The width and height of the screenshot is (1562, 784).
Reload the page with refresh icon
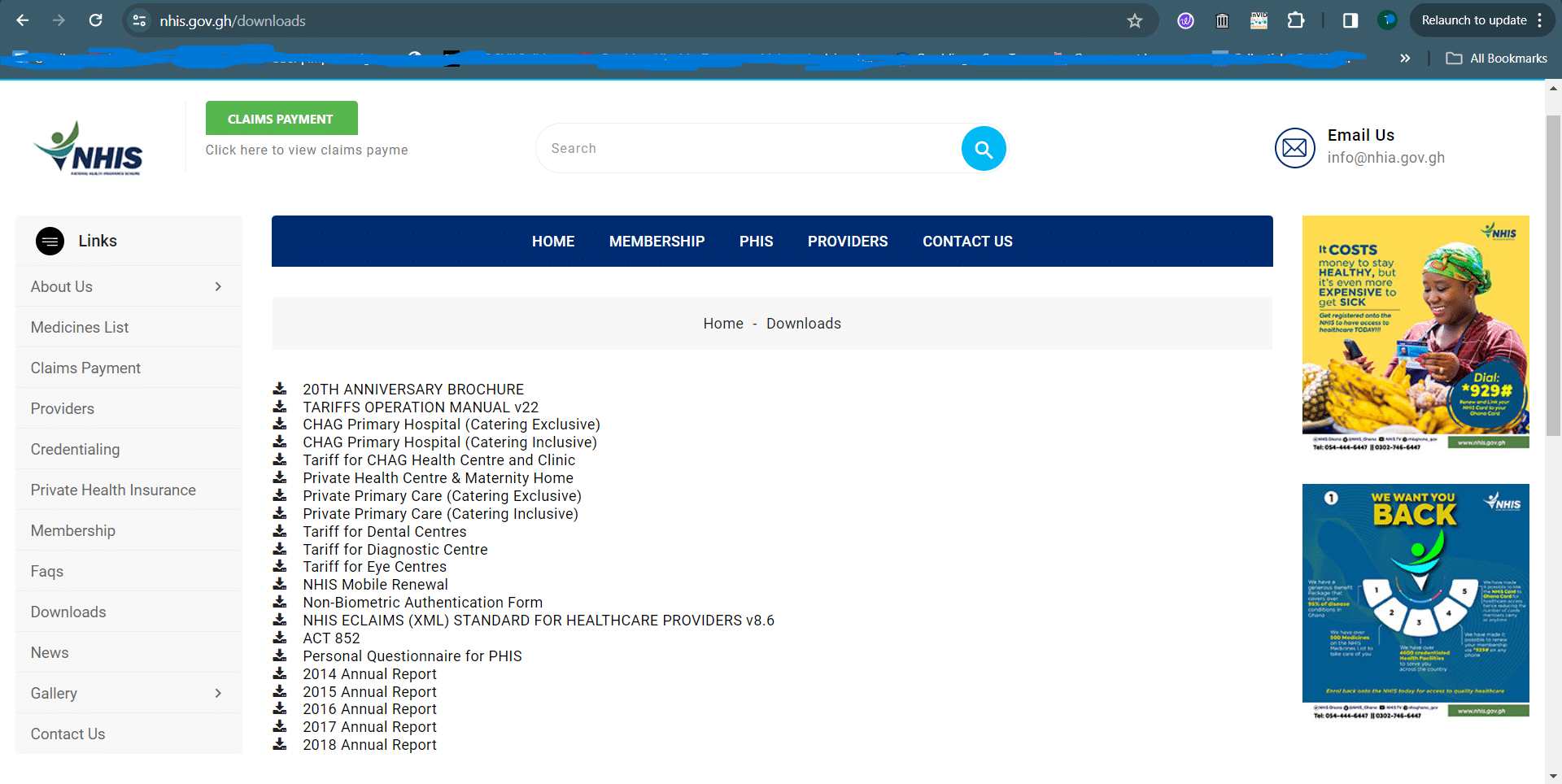pyautogui.click(x=95, y=20)
